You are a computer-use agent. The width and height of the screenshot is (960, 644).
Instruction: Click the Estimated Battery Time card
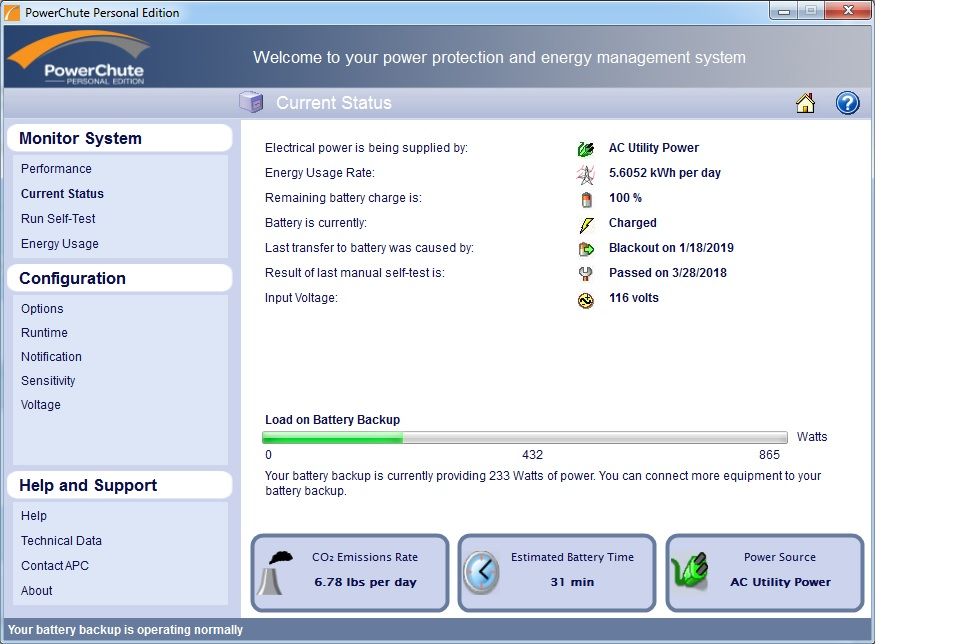pyautogui.click(x=557, y=572)
